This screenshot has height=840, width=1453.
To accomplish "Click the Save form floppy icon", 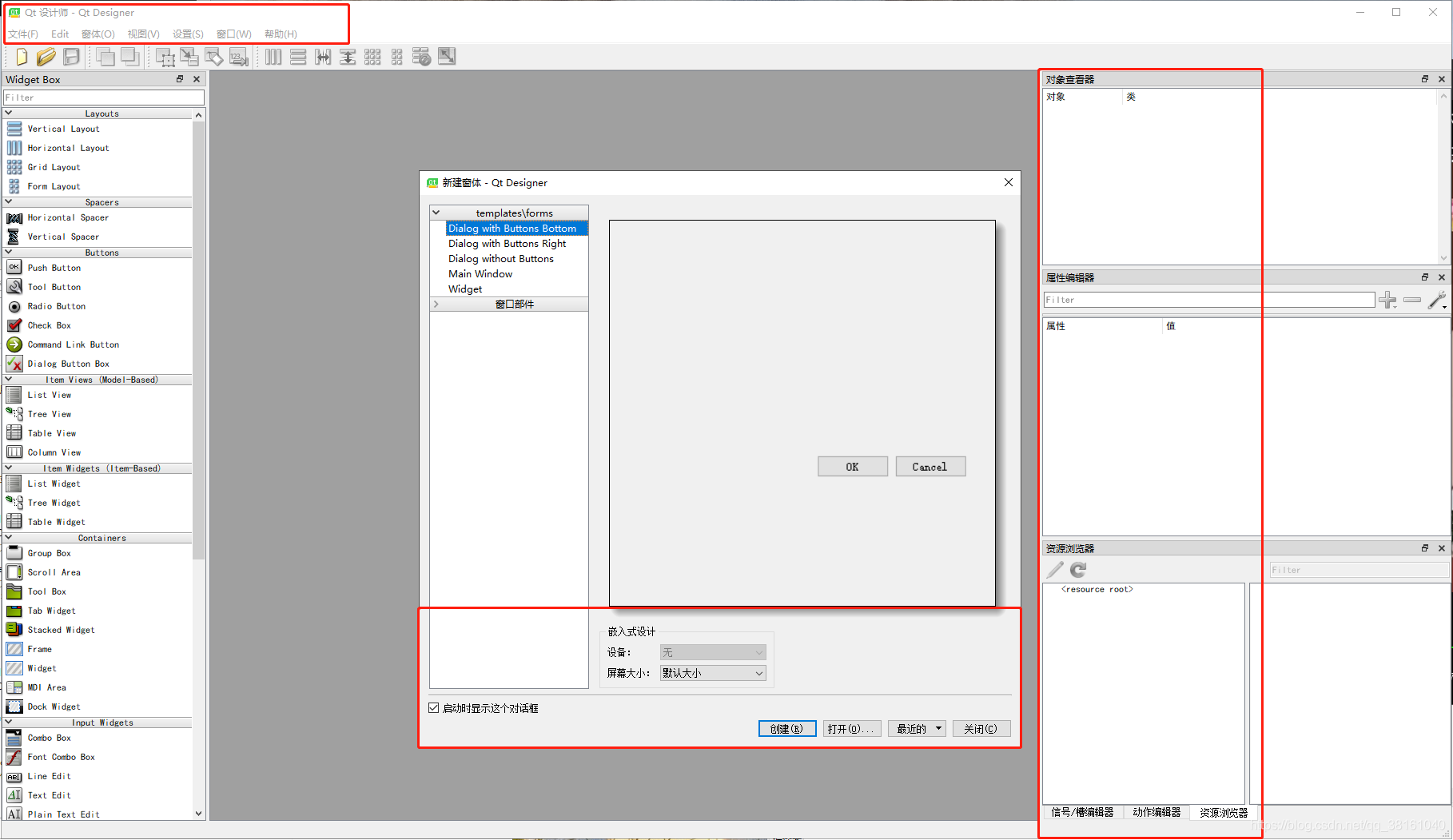I will pos(72,57).
